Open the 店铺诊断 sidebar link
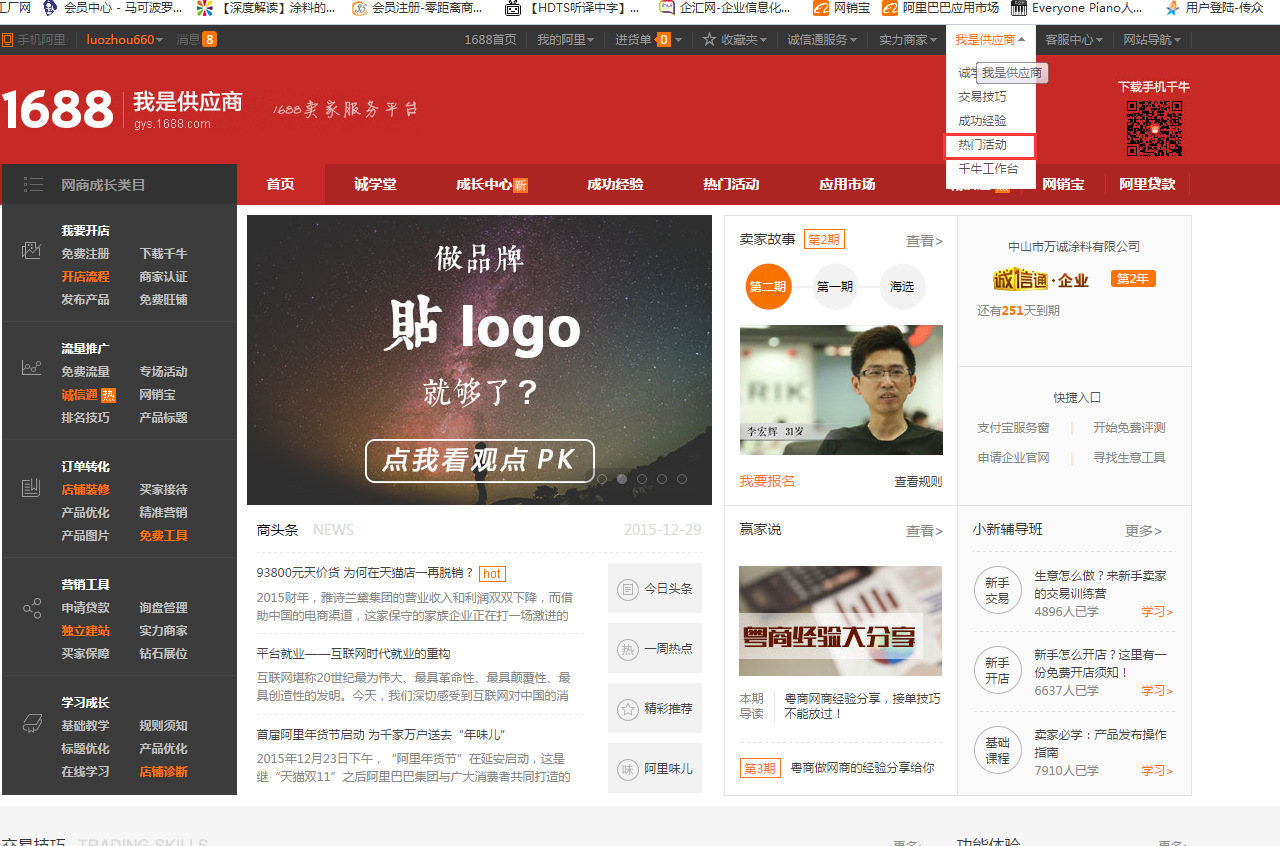Viewport: 1280px width, 846px height. coord(163,772)
